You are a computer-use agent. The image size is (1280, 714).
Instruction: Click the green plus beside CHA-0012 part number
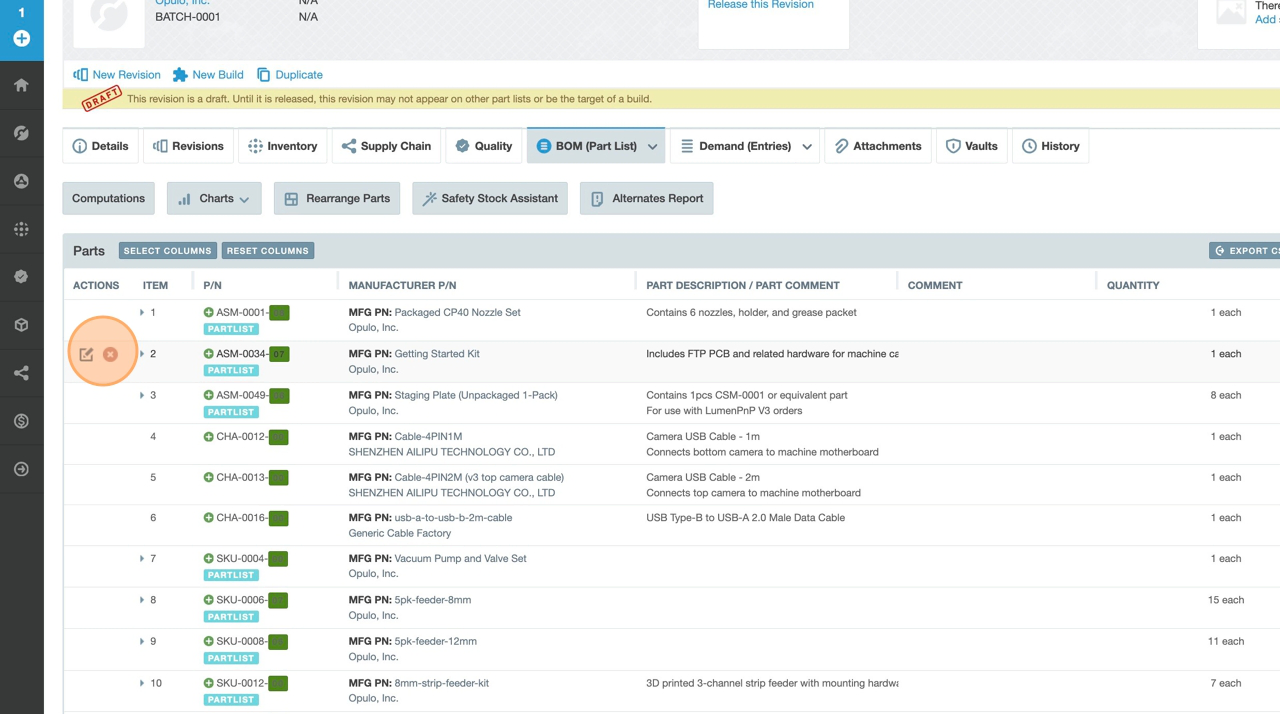[209, 437]
